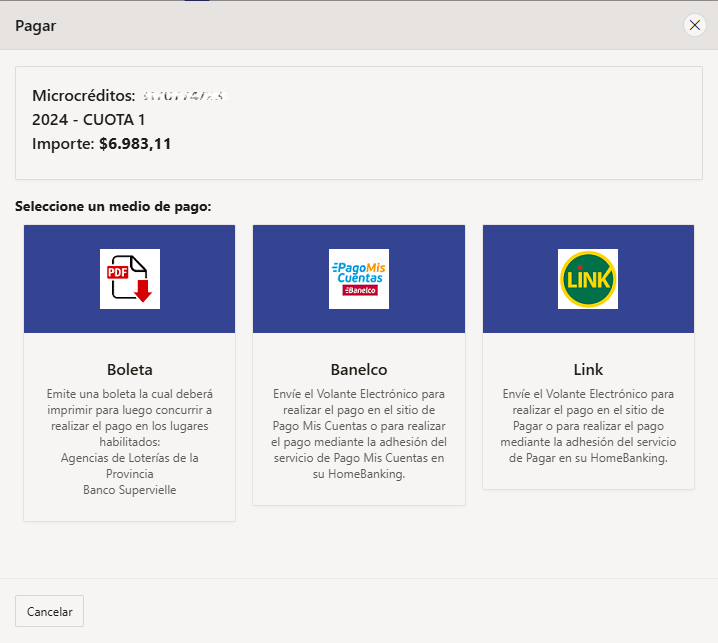The height and width of the screenshot is (643, 718).
Task: Click the Link description about HomeBanking
Action: point(588,426)
